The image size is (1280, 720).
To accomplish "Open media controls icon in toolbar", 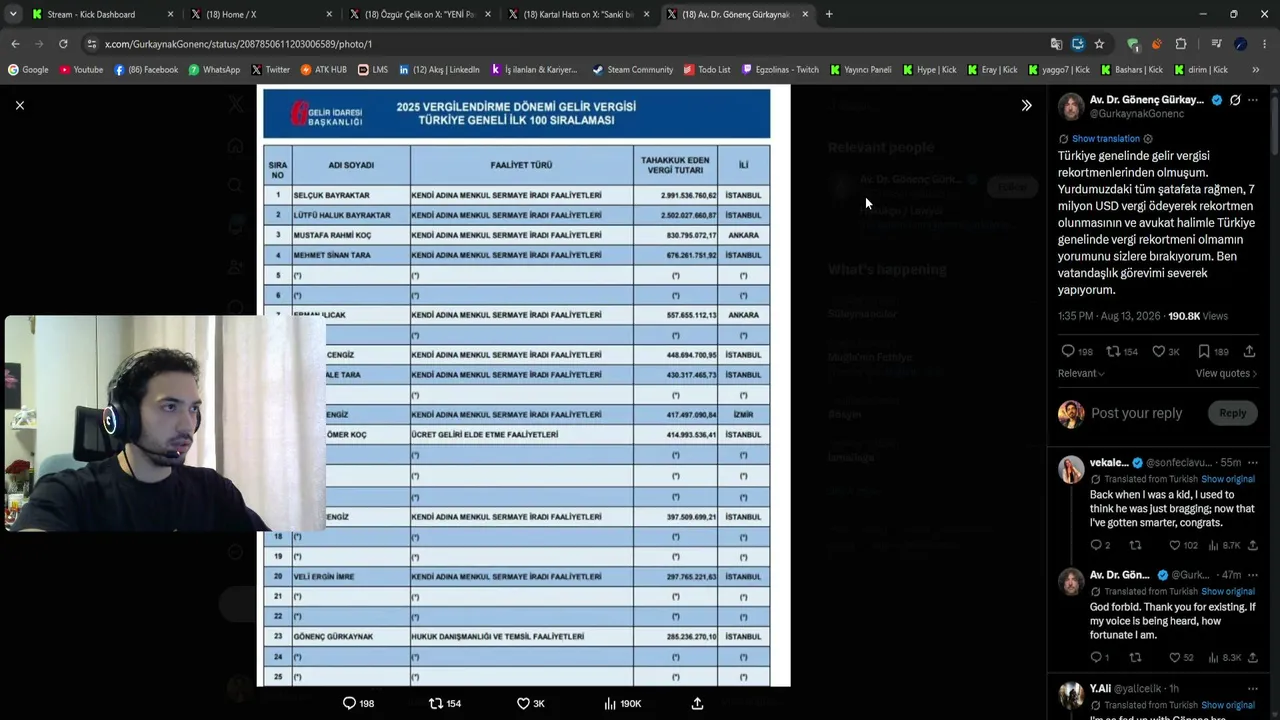I will tap(1216, 44).
